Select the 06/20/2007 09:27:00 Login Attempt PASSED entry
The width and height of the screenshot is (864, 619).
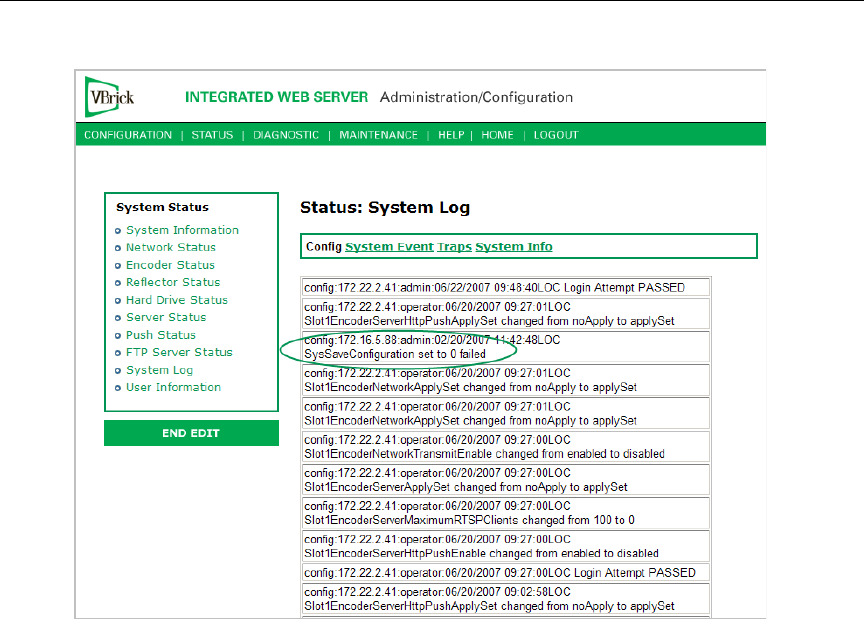[506, 573]
